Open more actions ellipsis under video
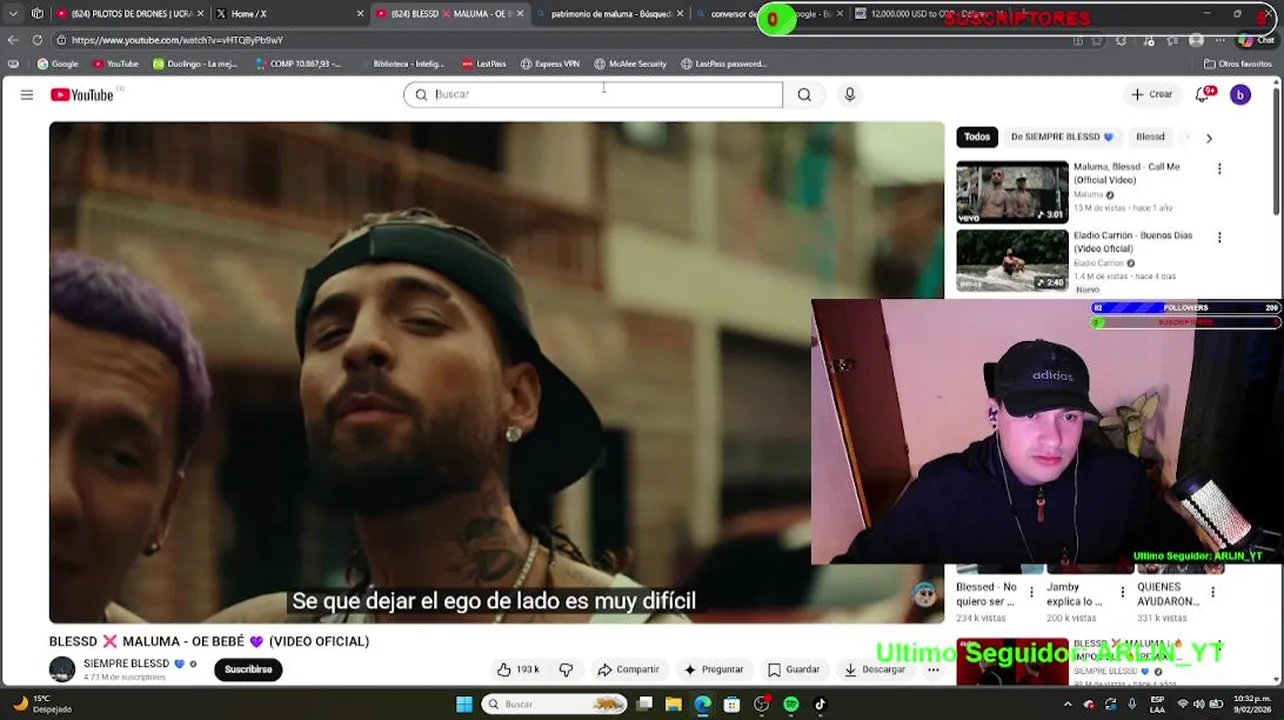The width and height of the screenshot is (1284, 720). tap(933, 669)
